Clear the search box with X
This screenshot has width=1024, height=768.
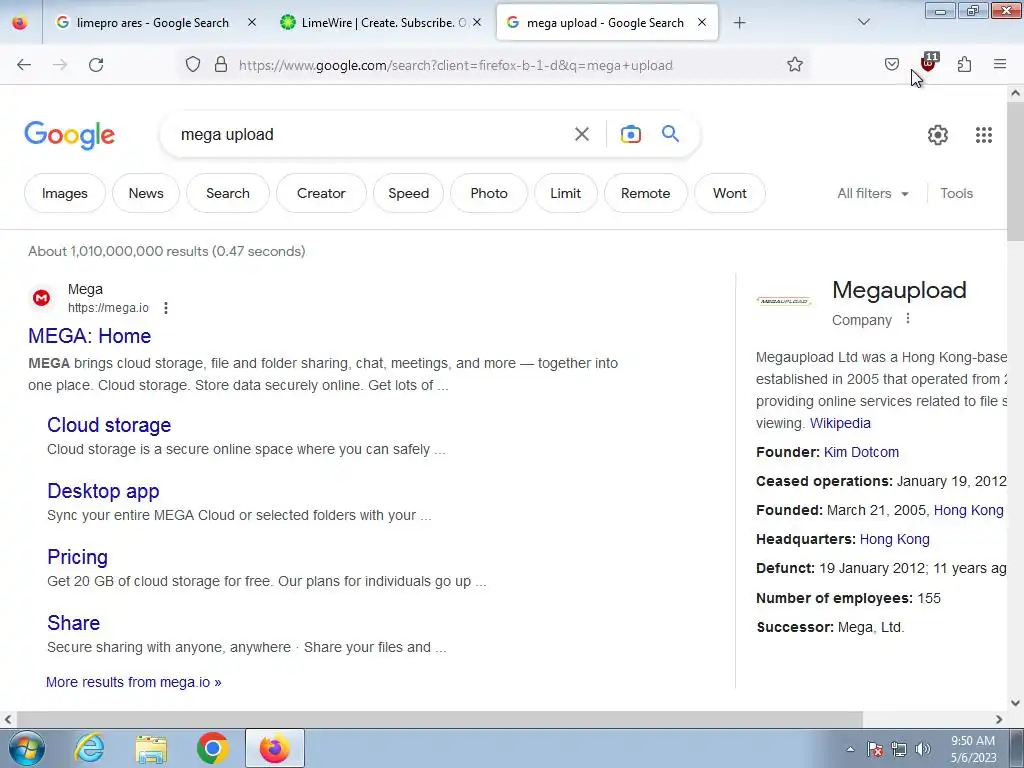coord(582,135)
